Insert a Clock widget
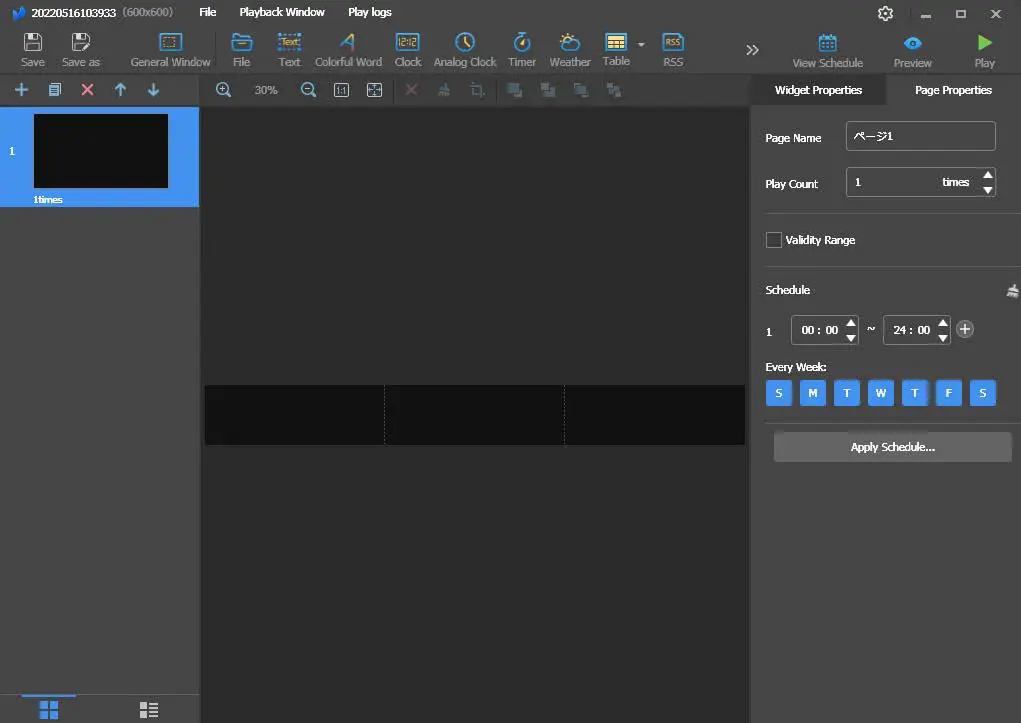The image size is (1021, 723). pos(407,47)
